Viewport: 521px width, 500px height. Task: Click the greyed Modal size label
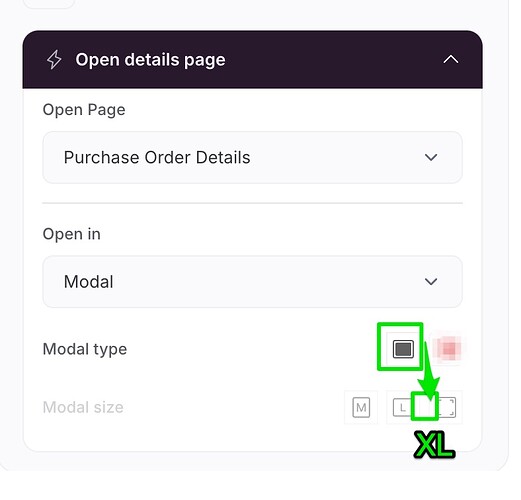click(x=83, y=407)
